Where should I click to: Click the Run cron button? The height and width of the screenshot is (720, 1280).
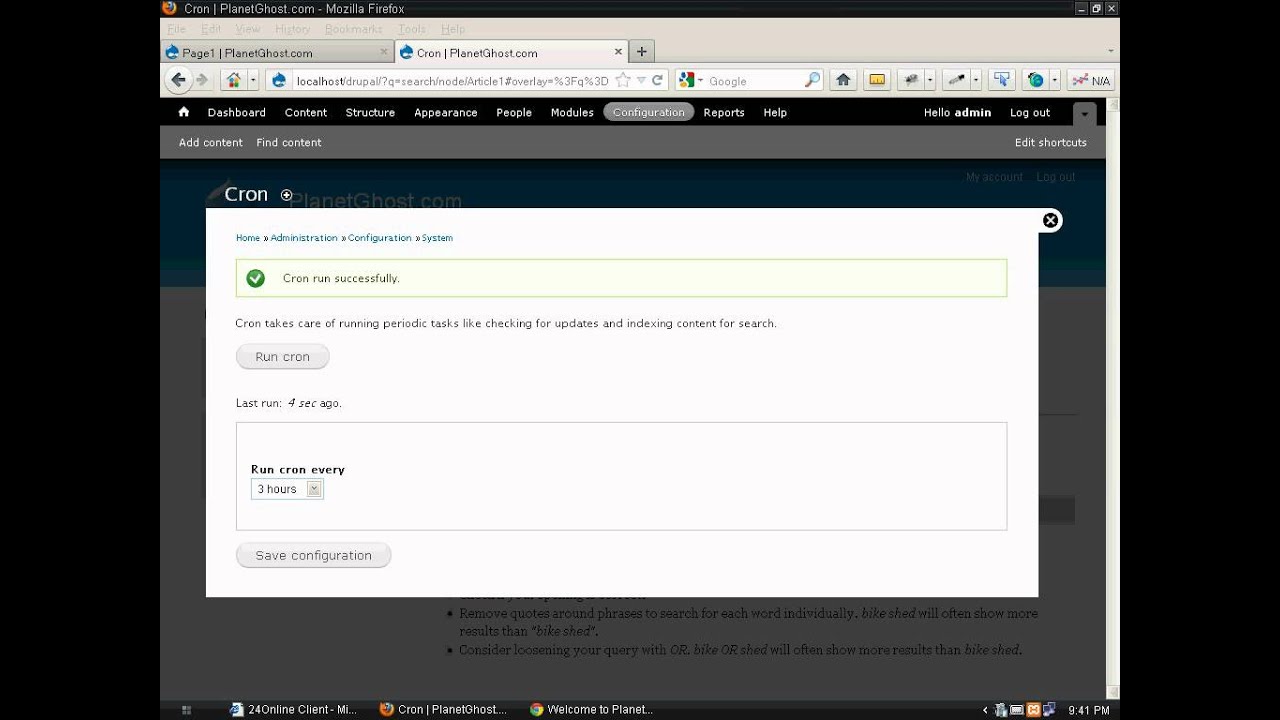click(282, 357)
